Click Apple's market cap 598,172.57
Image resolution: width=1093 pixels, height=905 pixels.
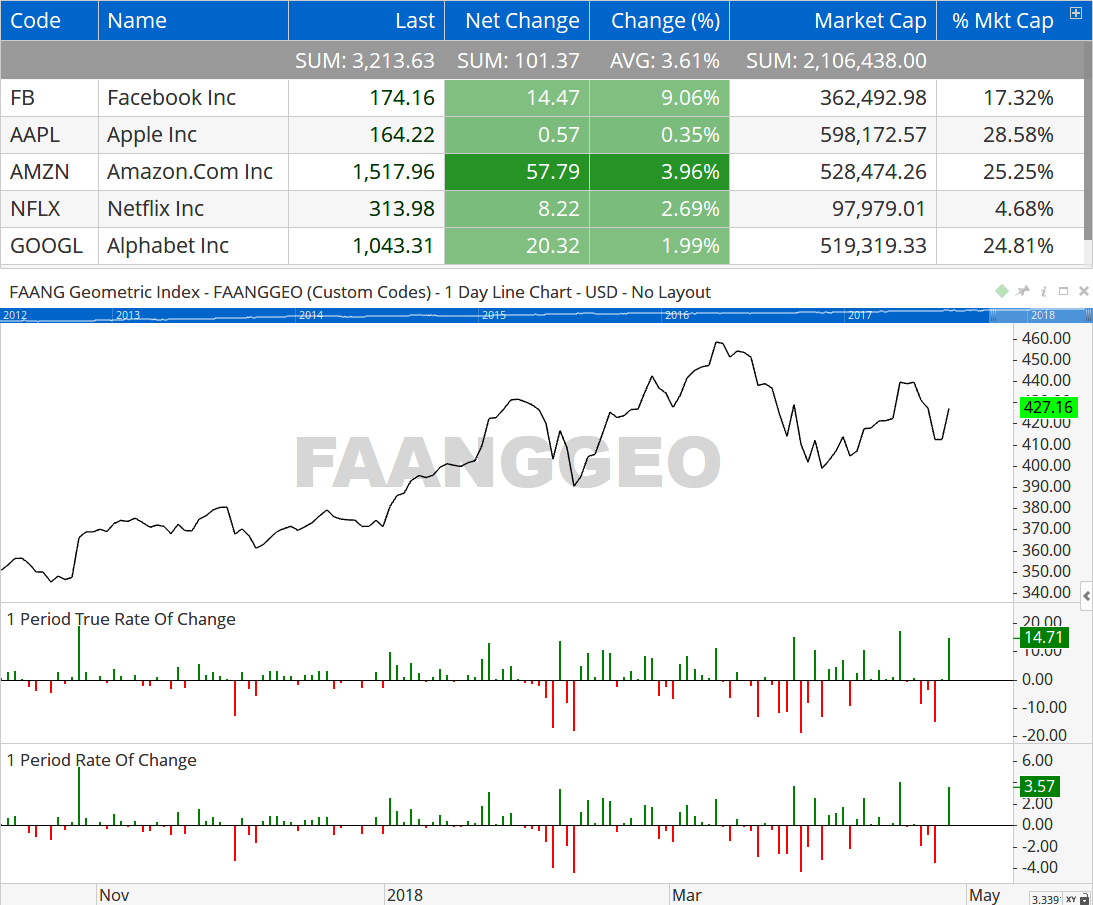[833, 135]
